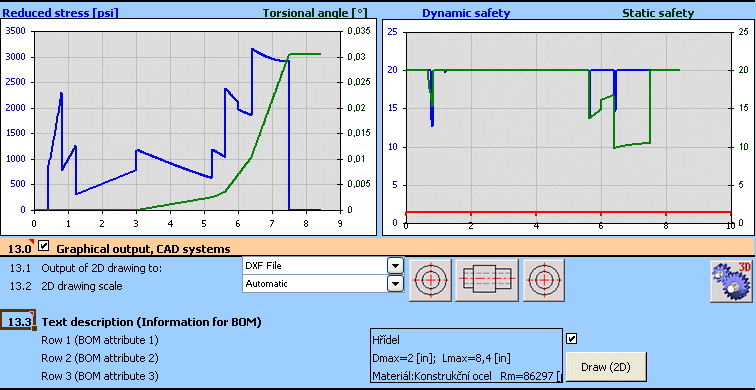Click the Dynamic safety chart title
The width and height of the screenshot is (756, 390).
point(466,13)
